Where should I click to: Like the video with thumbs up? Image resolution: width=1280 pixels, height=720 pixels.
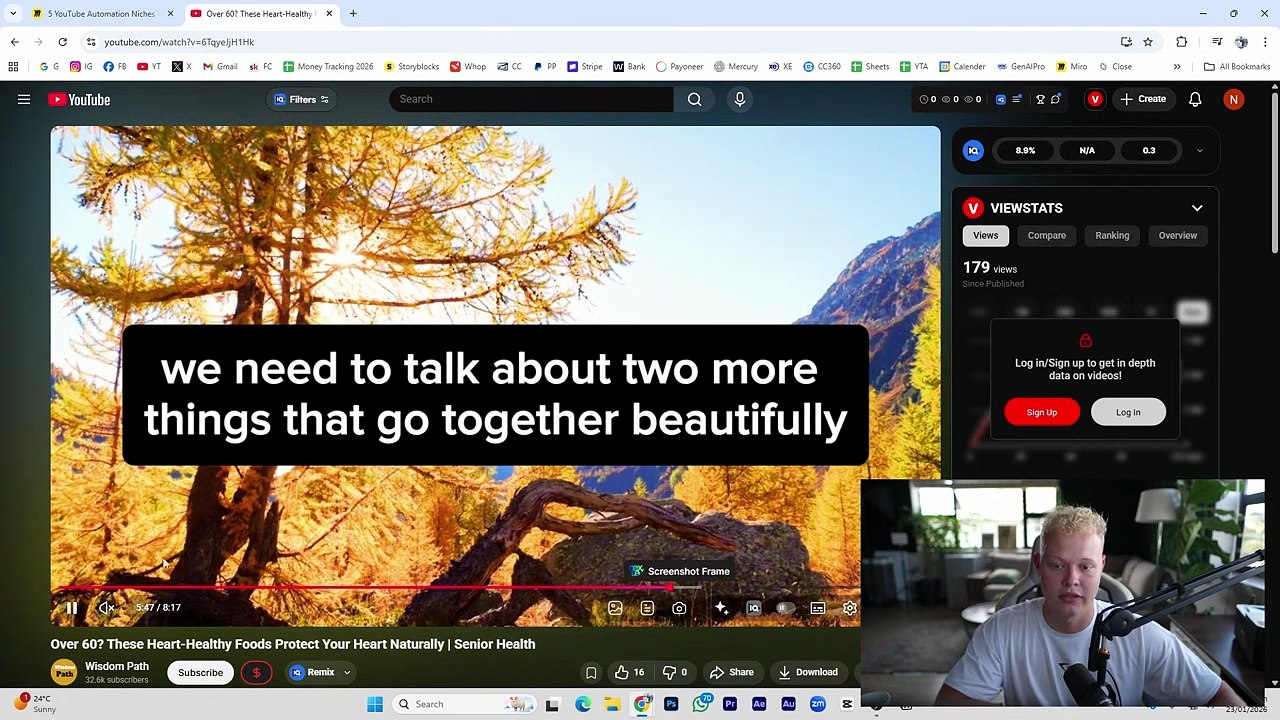[x=630, y=672]
